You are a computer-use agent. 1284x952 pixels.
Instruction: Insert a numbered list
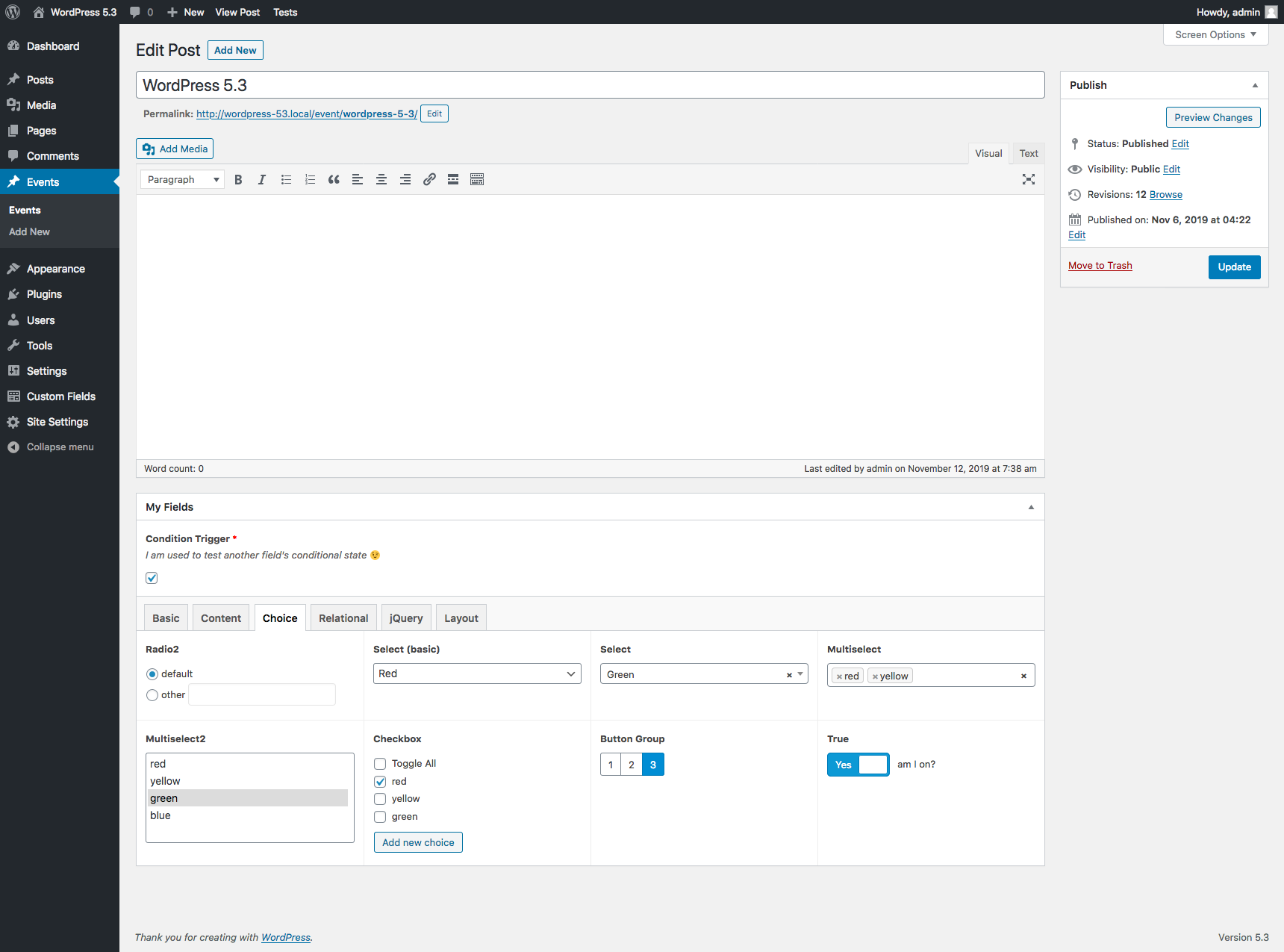click(x=310, y=179)
